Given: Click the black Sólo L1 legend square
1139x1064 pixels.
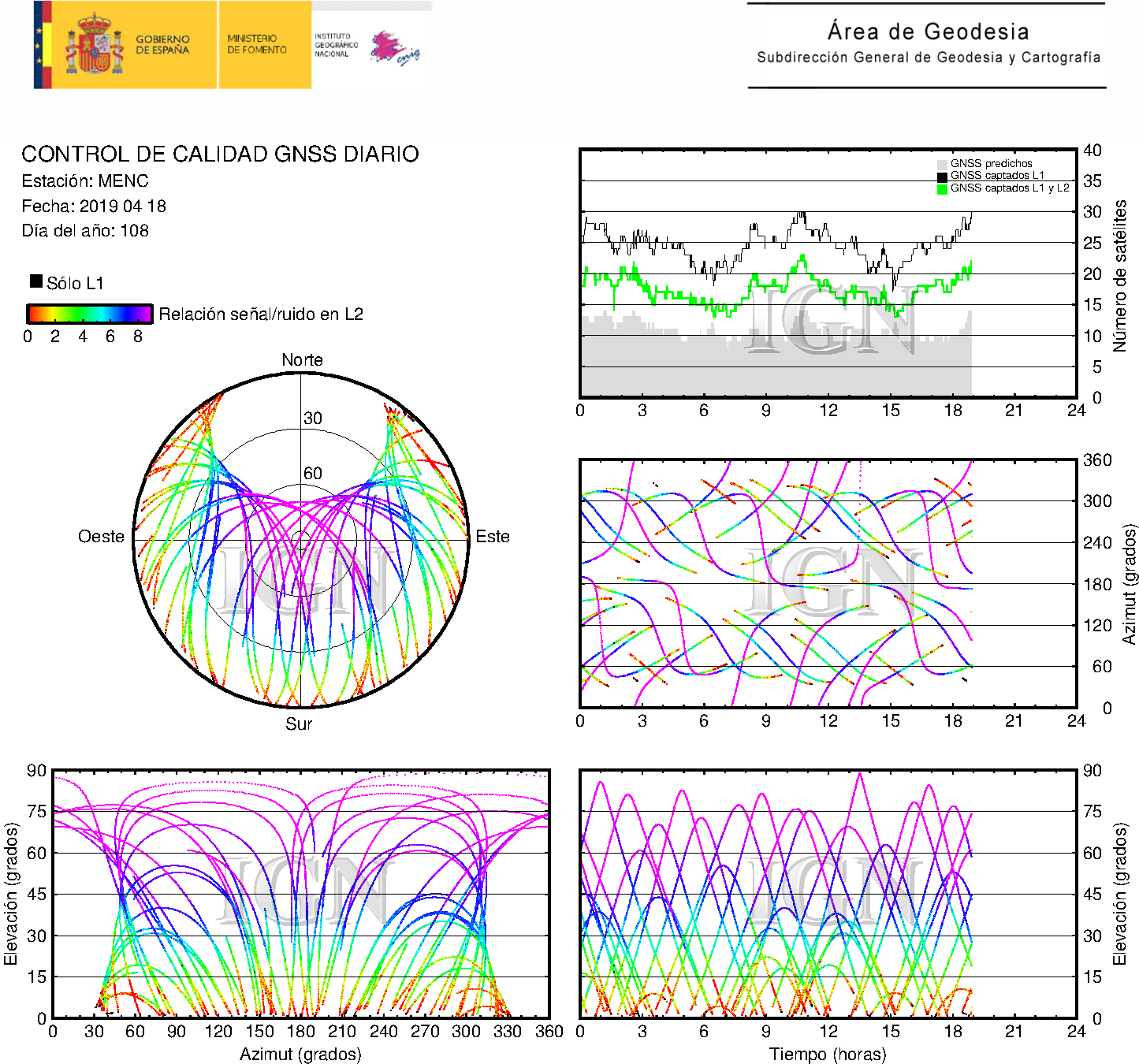Looking at the screenshot, I should coord(36,281).
